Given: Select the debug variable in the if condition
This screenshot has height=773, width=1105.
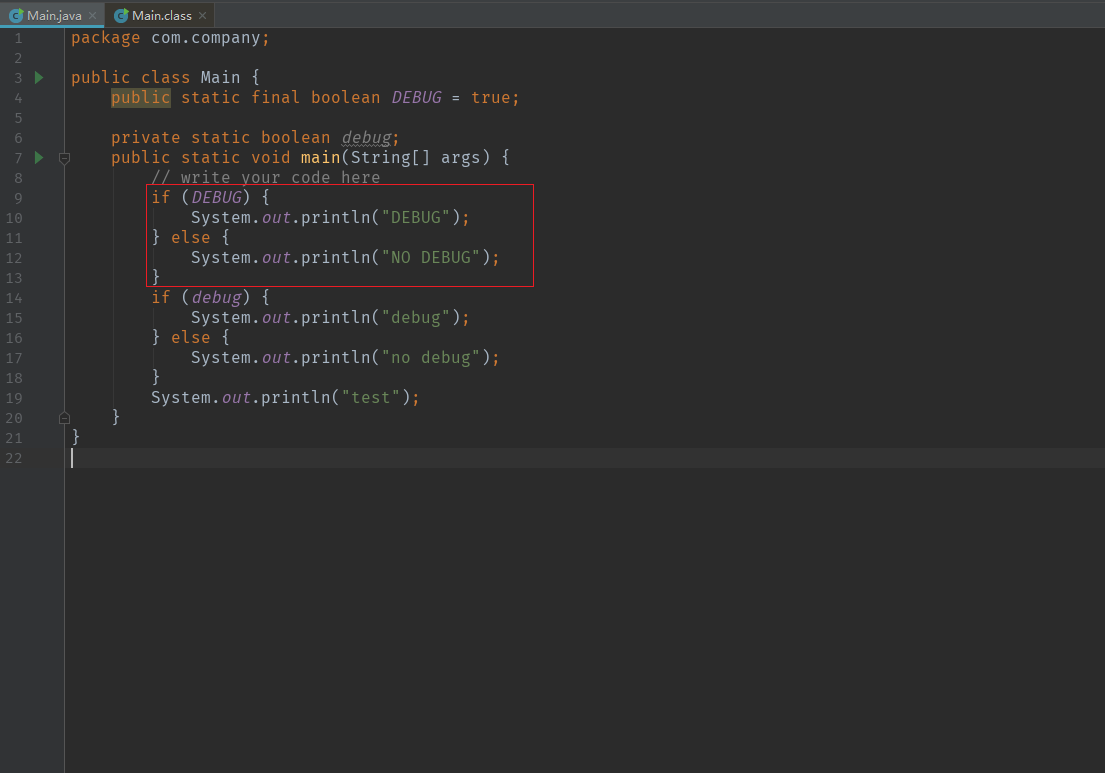Looking at the screenshot, I should tap(216, 297).
